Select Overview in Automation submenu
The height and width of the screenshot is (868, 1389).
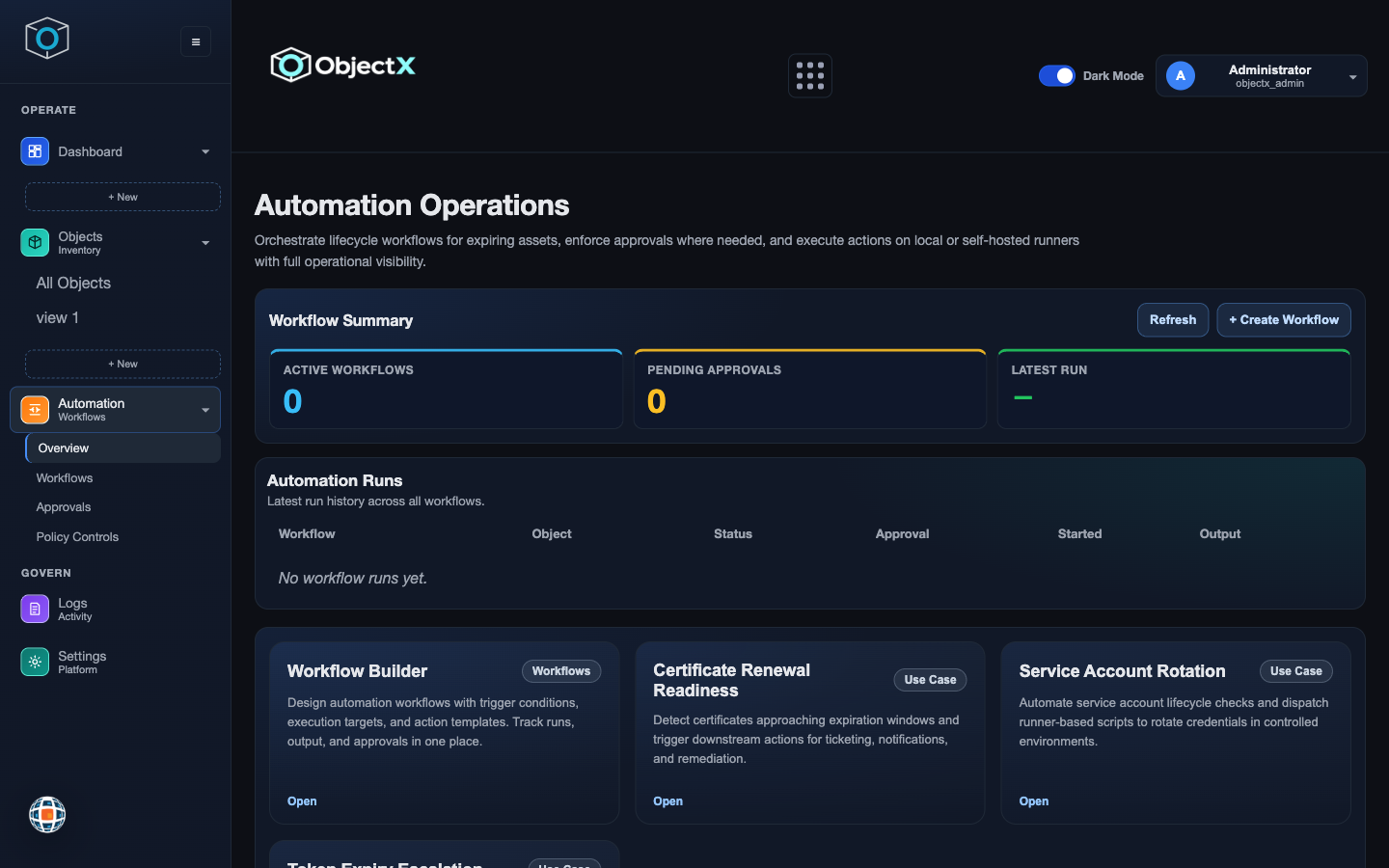[123, 448]
